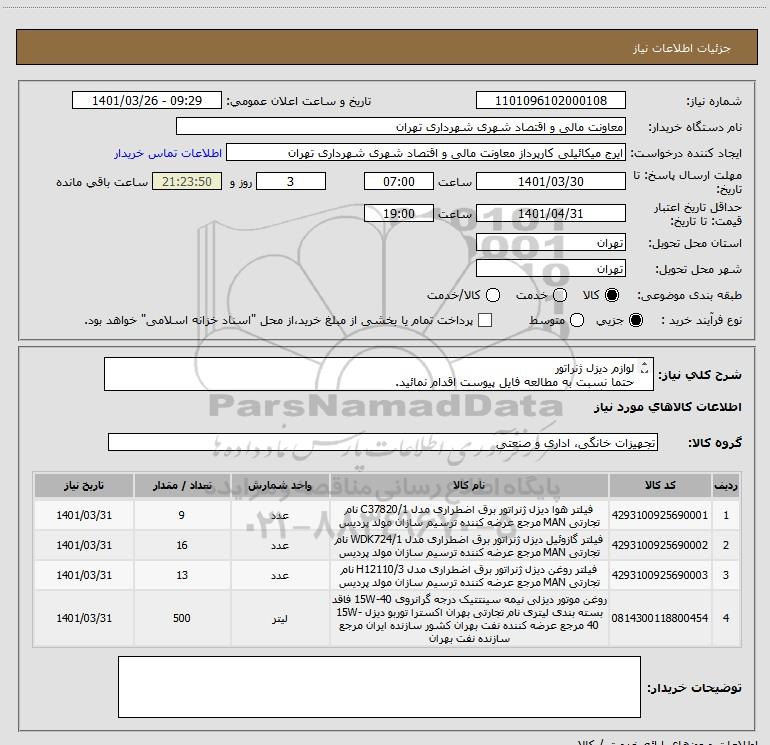Click the buyer organization name field
This screenshot has width=770, height=745.
pyautogui.click(x=401, y=127)
